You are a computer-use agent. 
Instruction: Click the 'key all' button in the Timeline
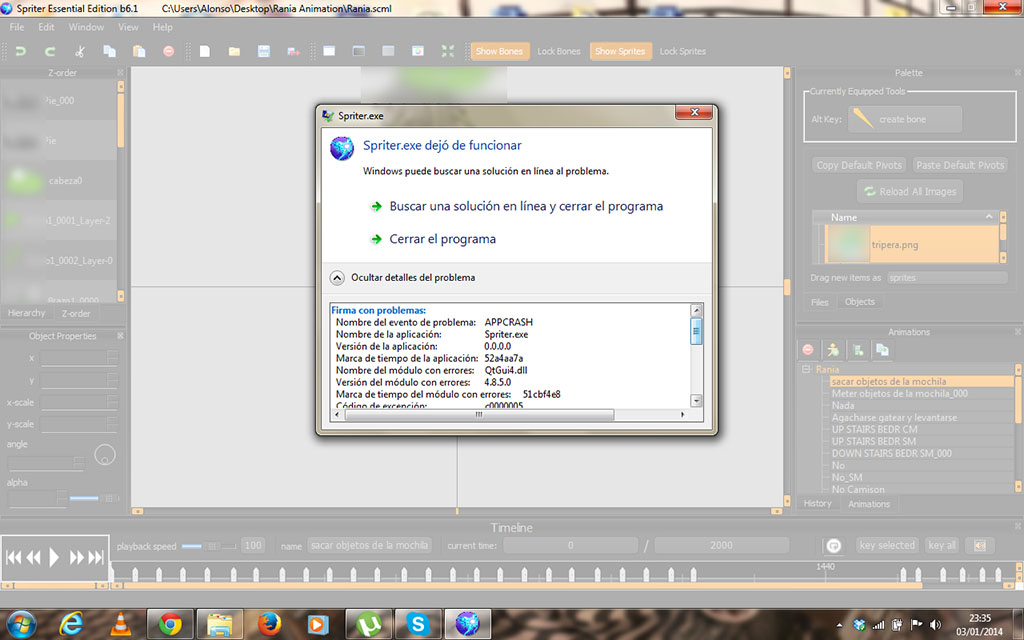pos(942,545)
